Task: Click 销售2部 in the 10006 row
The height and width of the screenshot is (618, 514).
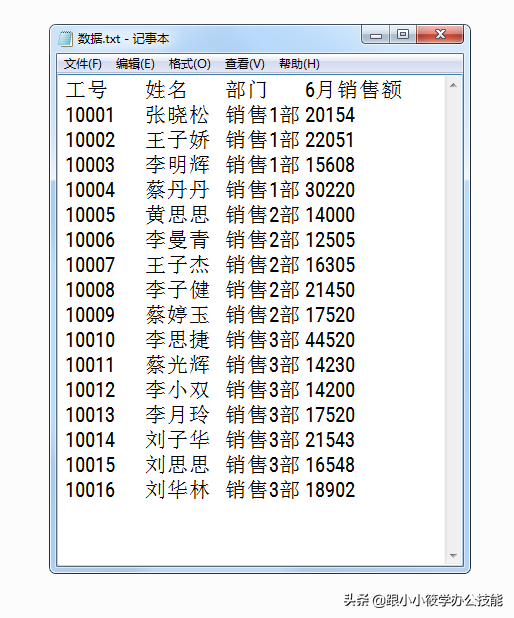Action: point(263,240)
